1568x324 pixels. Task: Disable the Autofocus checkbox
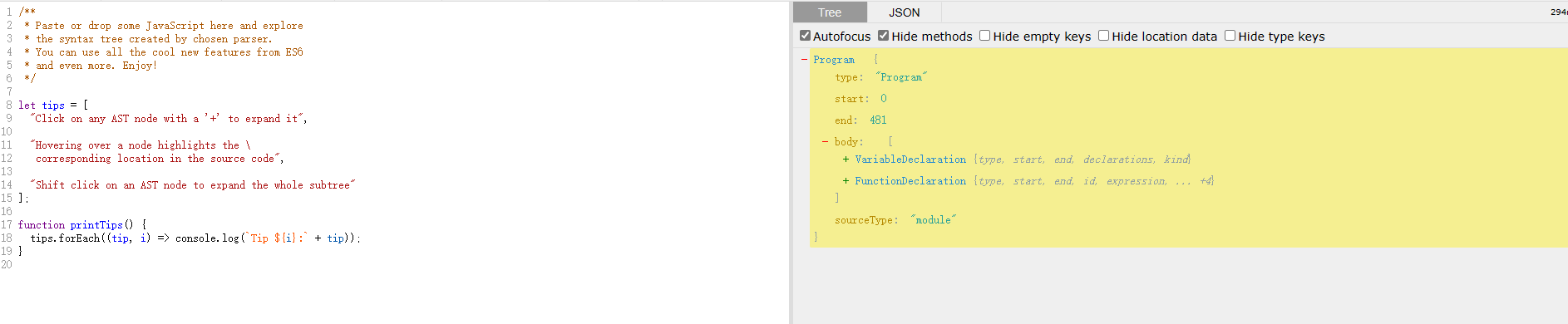(805, 36)
